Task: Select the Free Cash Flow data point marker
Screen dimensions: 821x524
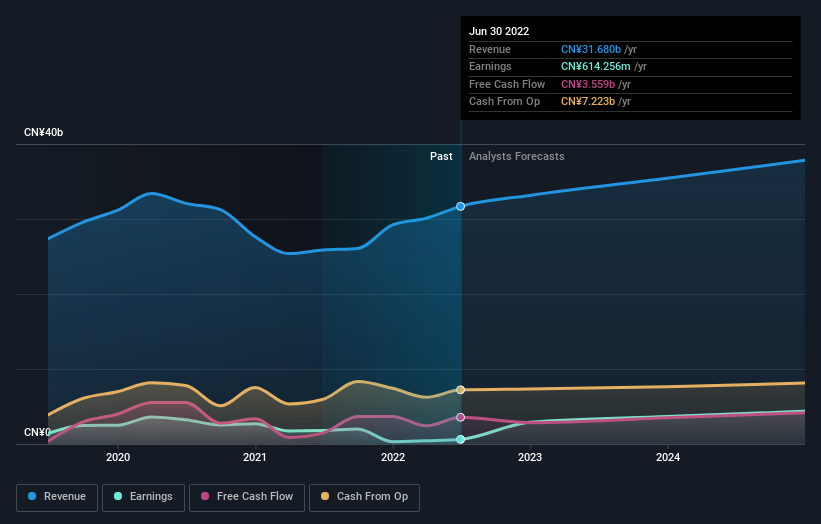Action: tap(460, 417)
